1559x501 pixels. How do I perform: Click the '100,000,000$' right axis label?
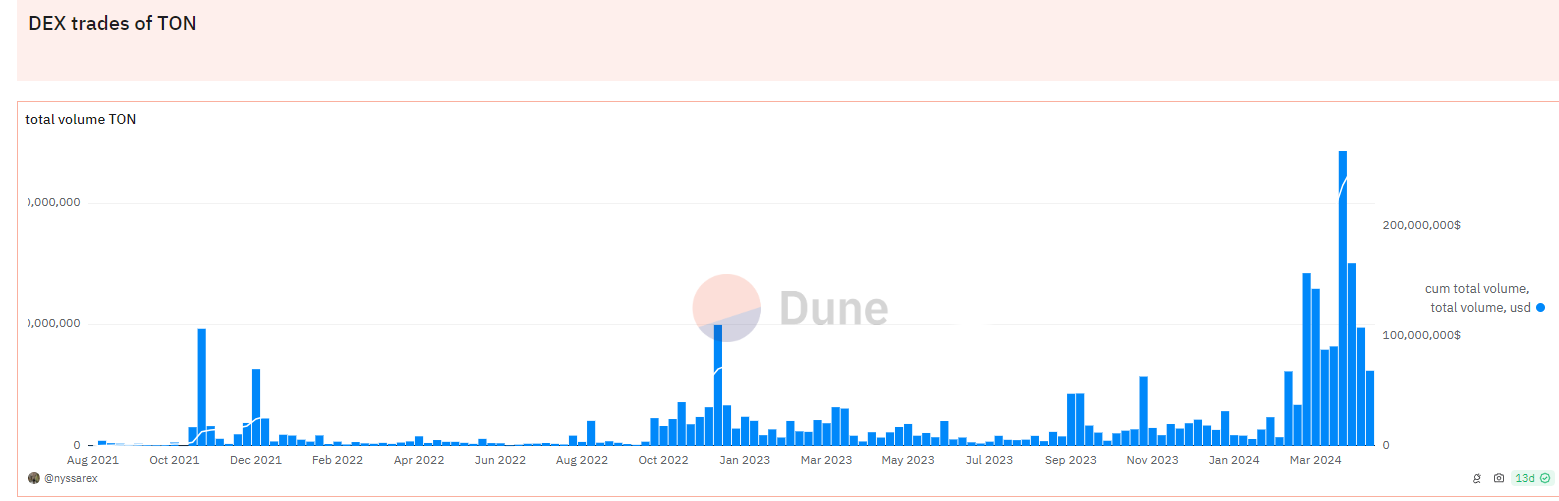tap(1421, 335)
